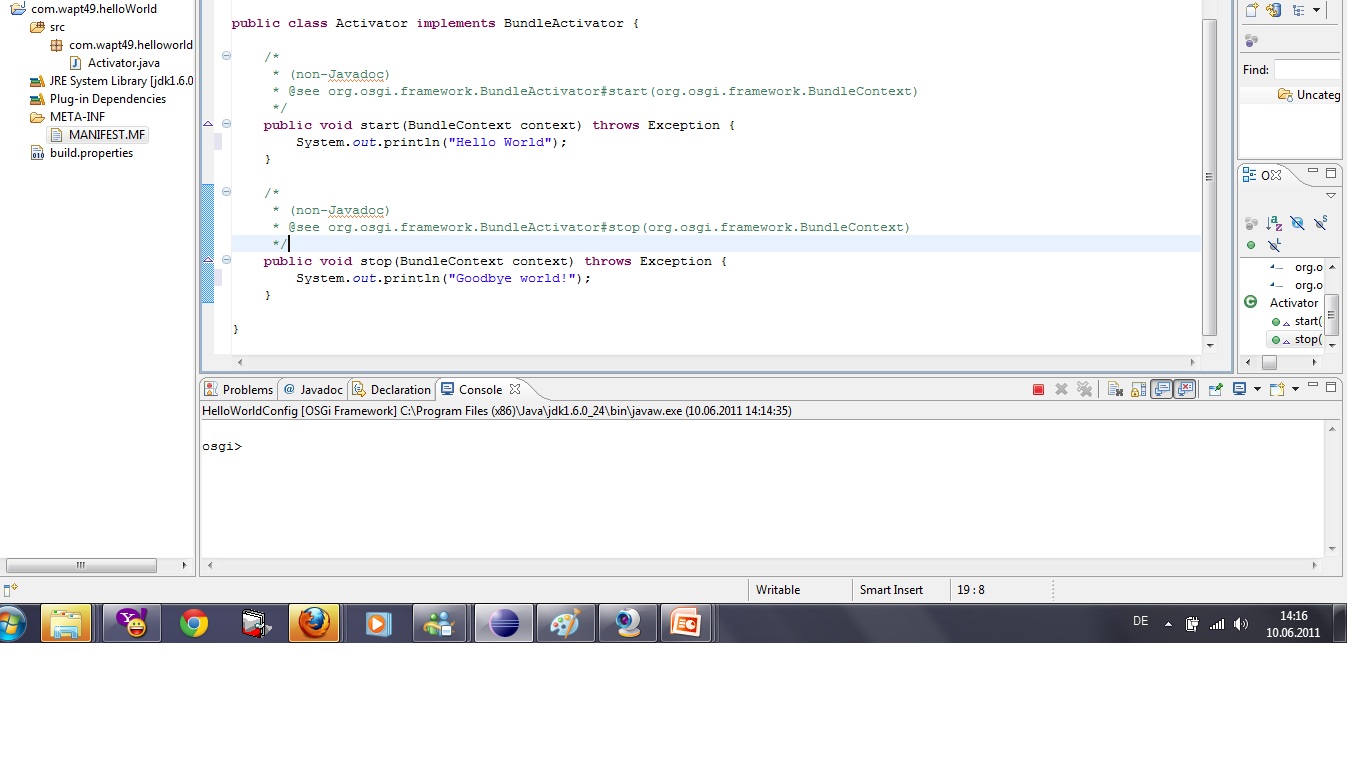Open the Open Console dropdown arrow
Screen dimensions: 1366x768
pyautogui.click(x=1295, y=390)
